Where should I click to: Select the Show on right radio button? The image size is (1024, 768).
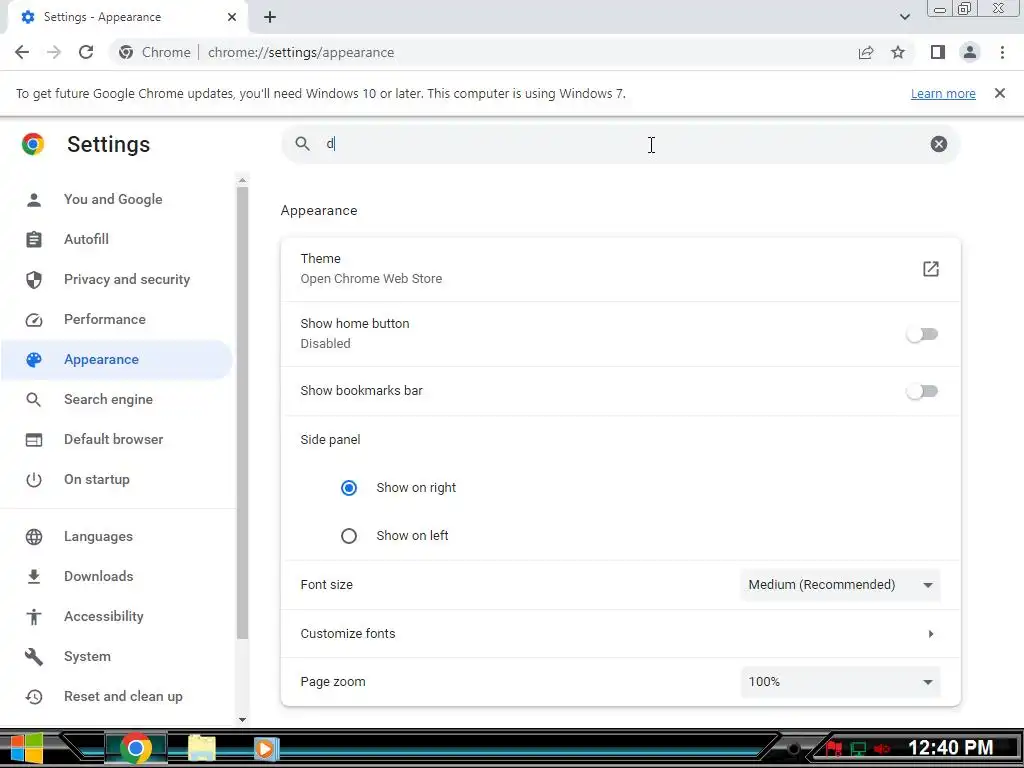tap(349, 488)
